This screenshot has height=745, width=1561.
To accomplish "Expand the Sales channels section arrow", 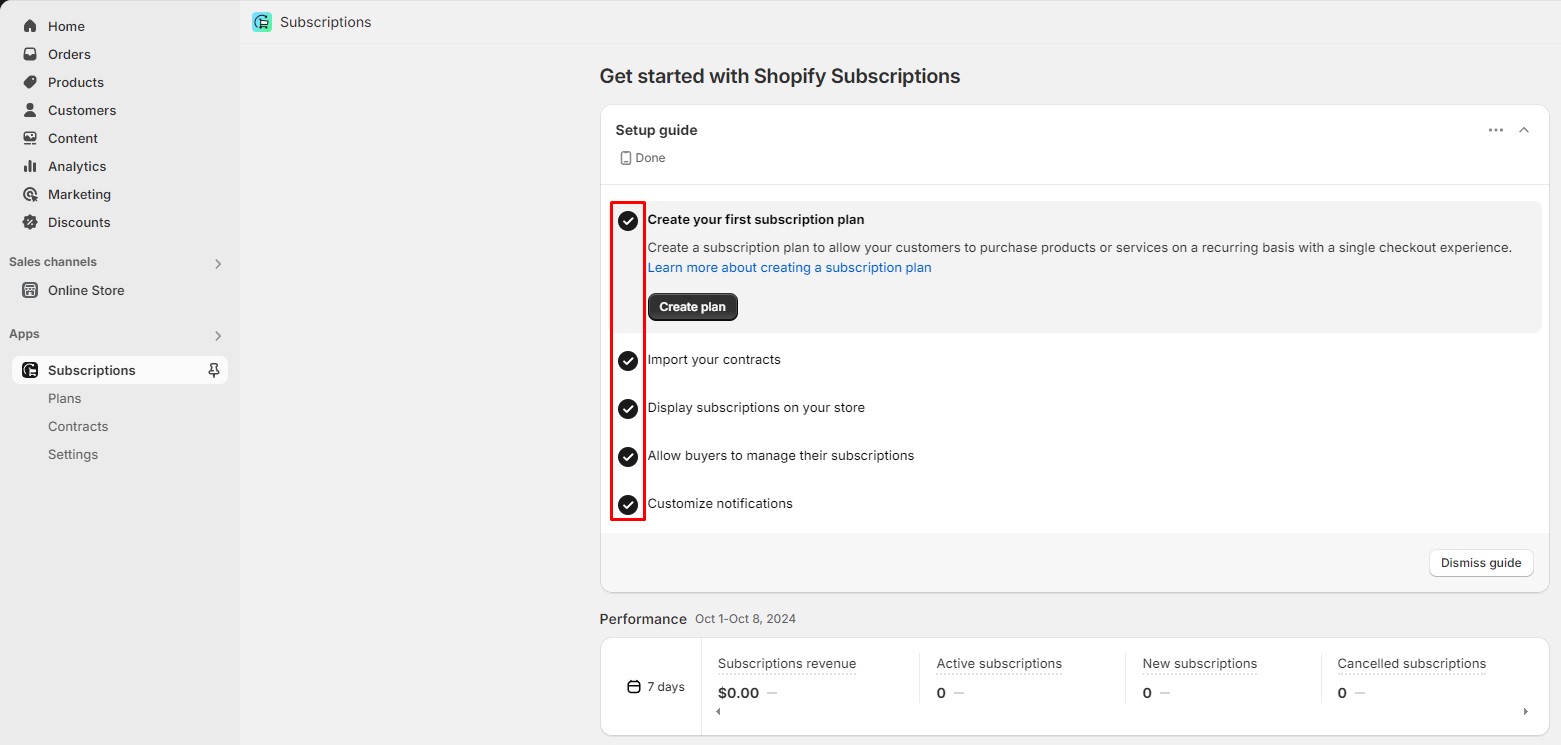I will (218, 264).
